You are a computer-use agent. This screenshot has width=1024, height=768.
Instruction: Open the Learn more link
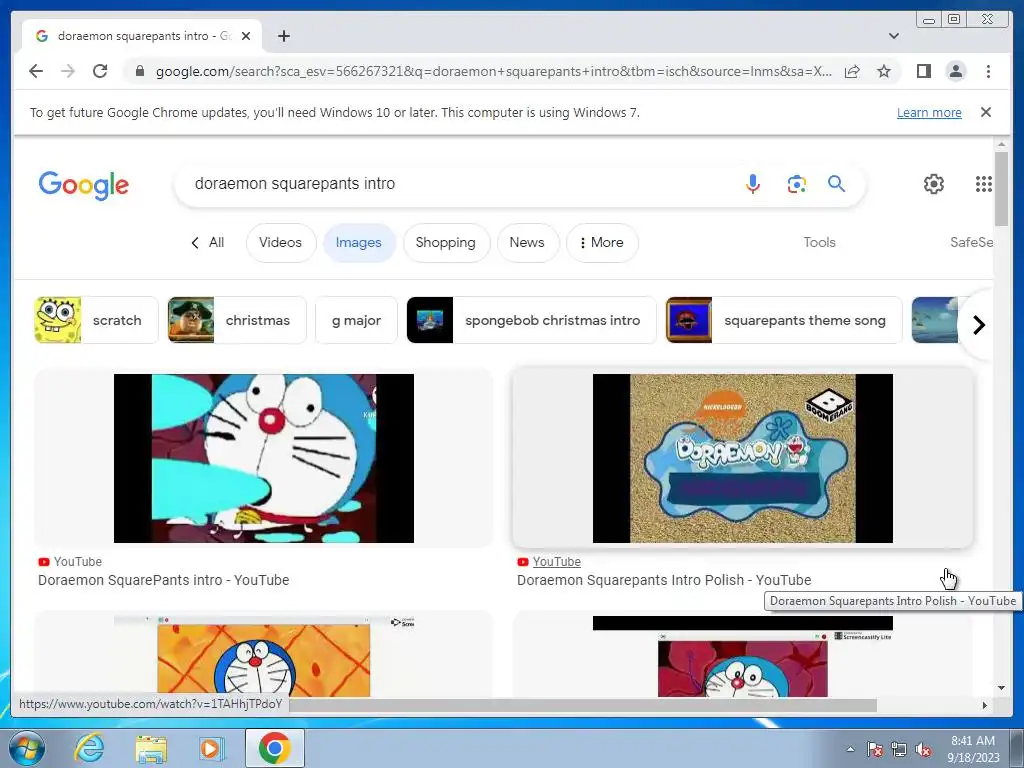929,112
